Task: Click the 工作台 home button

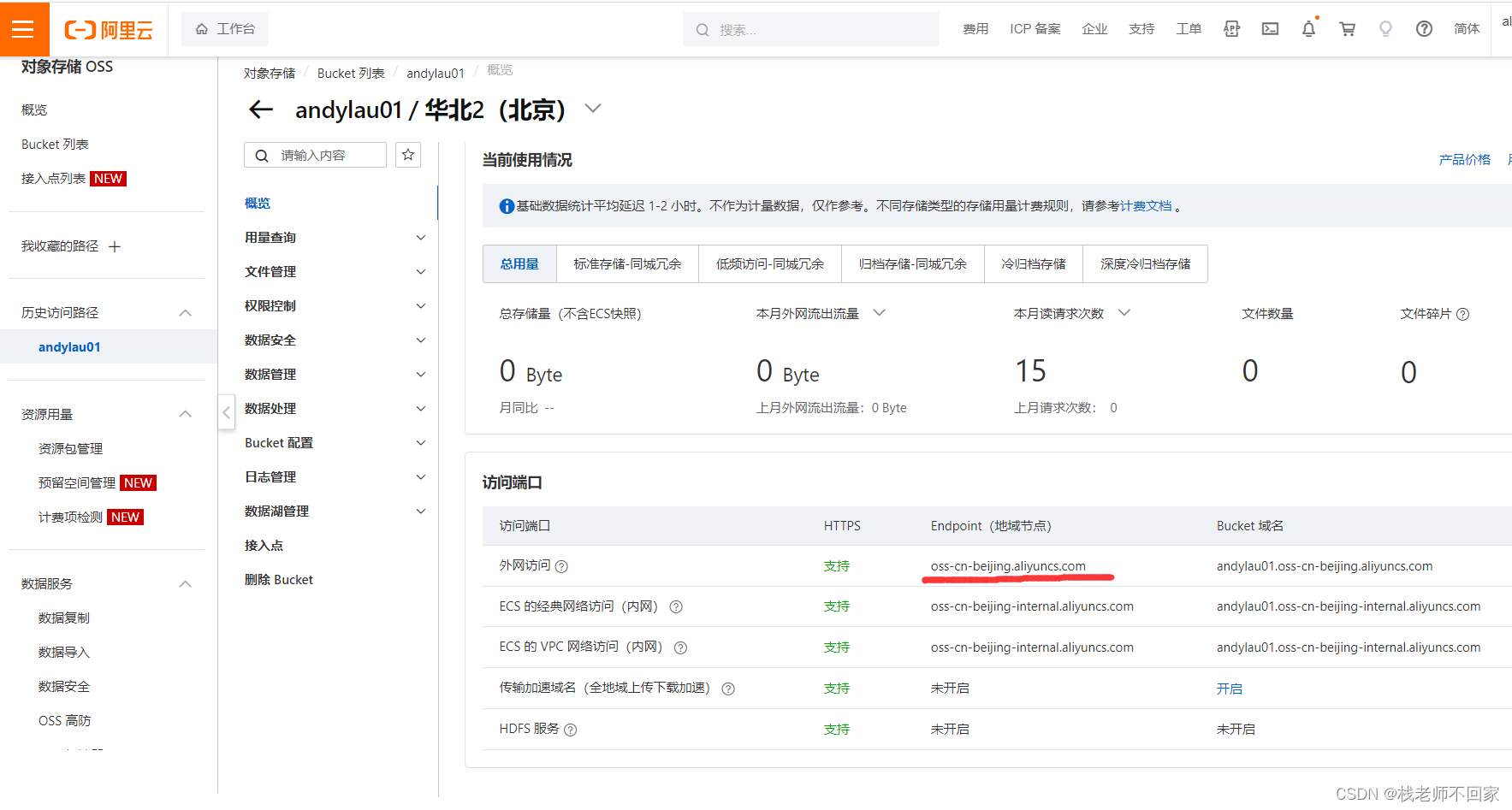Action: pos(225,29)
